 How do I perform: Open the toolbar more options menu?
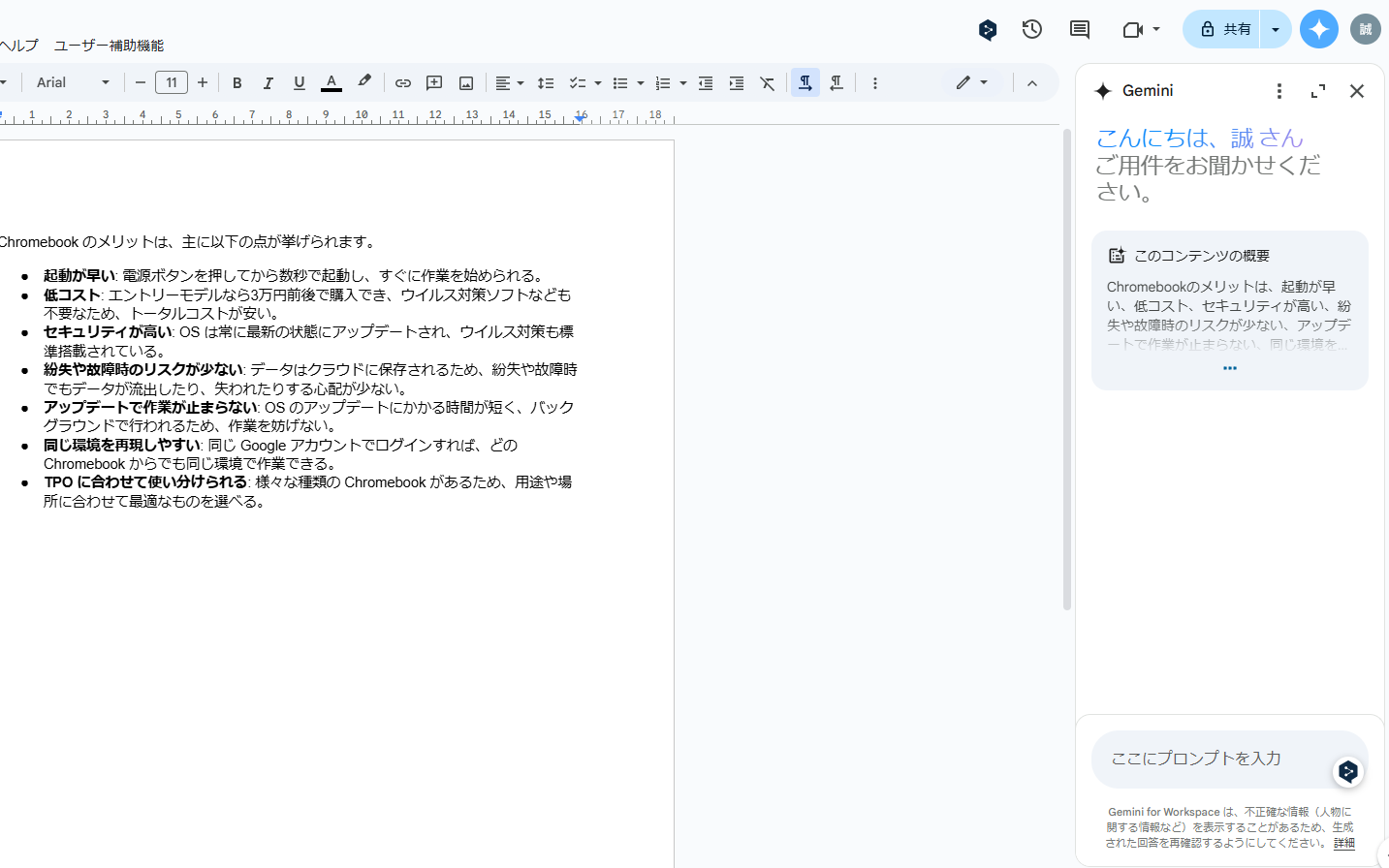(874, 83)
